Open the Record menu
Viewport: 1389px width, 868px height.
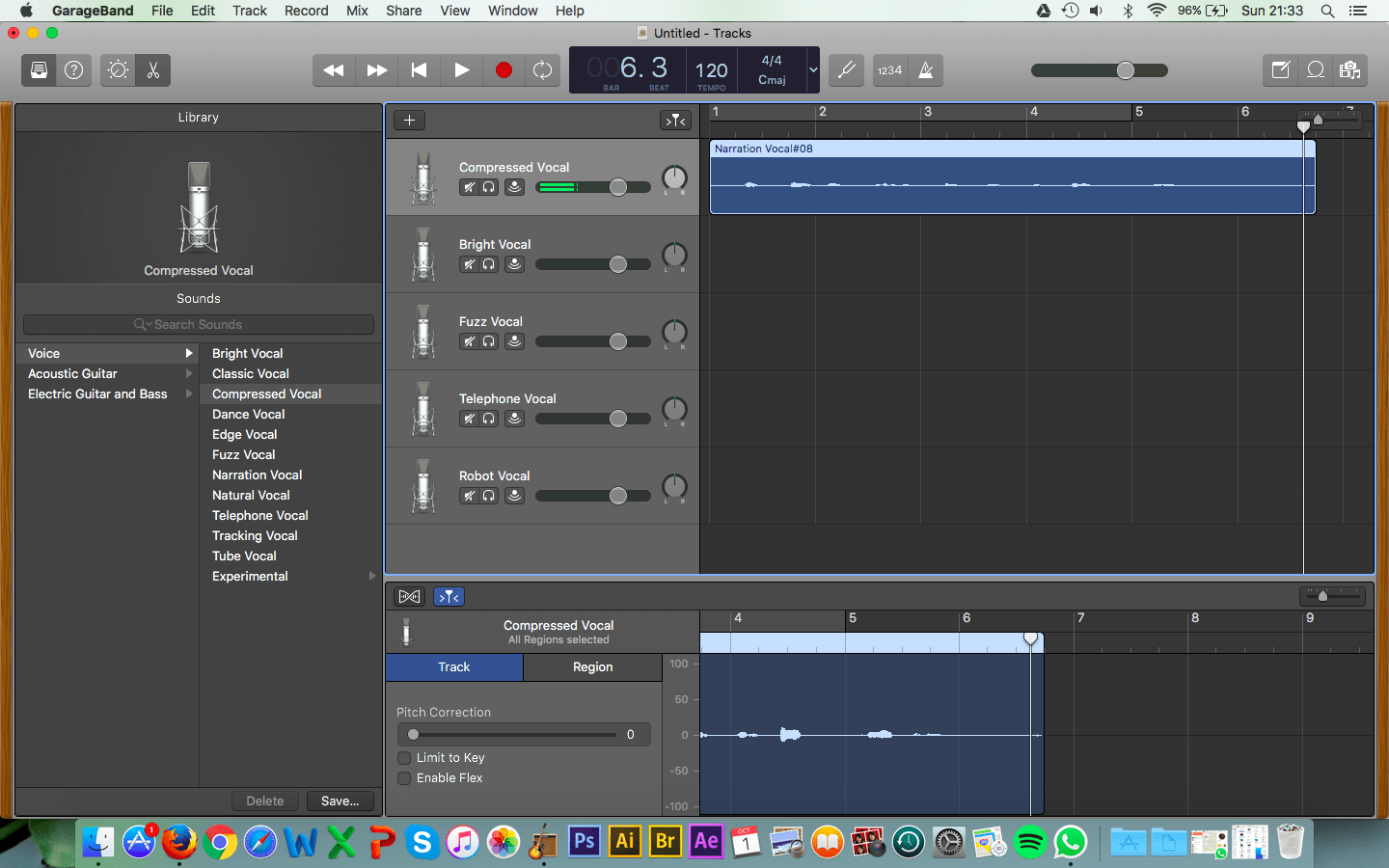[x=307, y=11]
